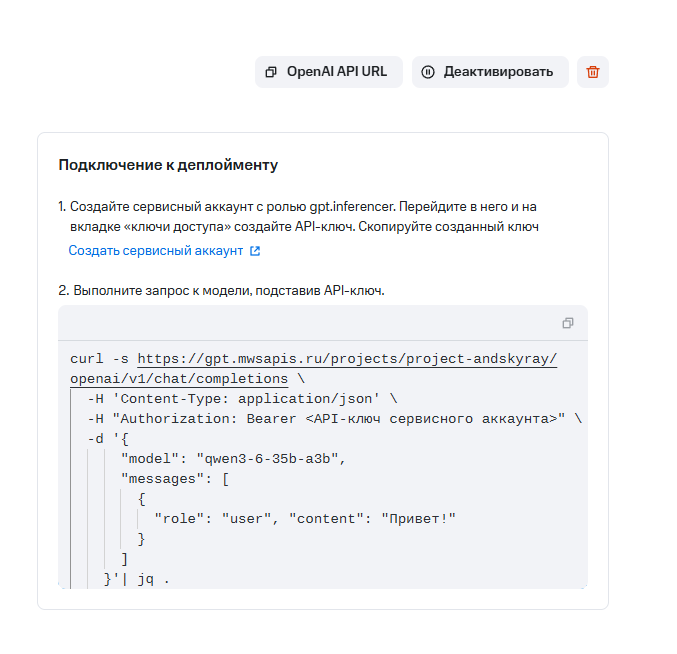Click the model qwen3-6-35b-a3b line
This screenshot has height=654, width=677.
coord(233,458)
